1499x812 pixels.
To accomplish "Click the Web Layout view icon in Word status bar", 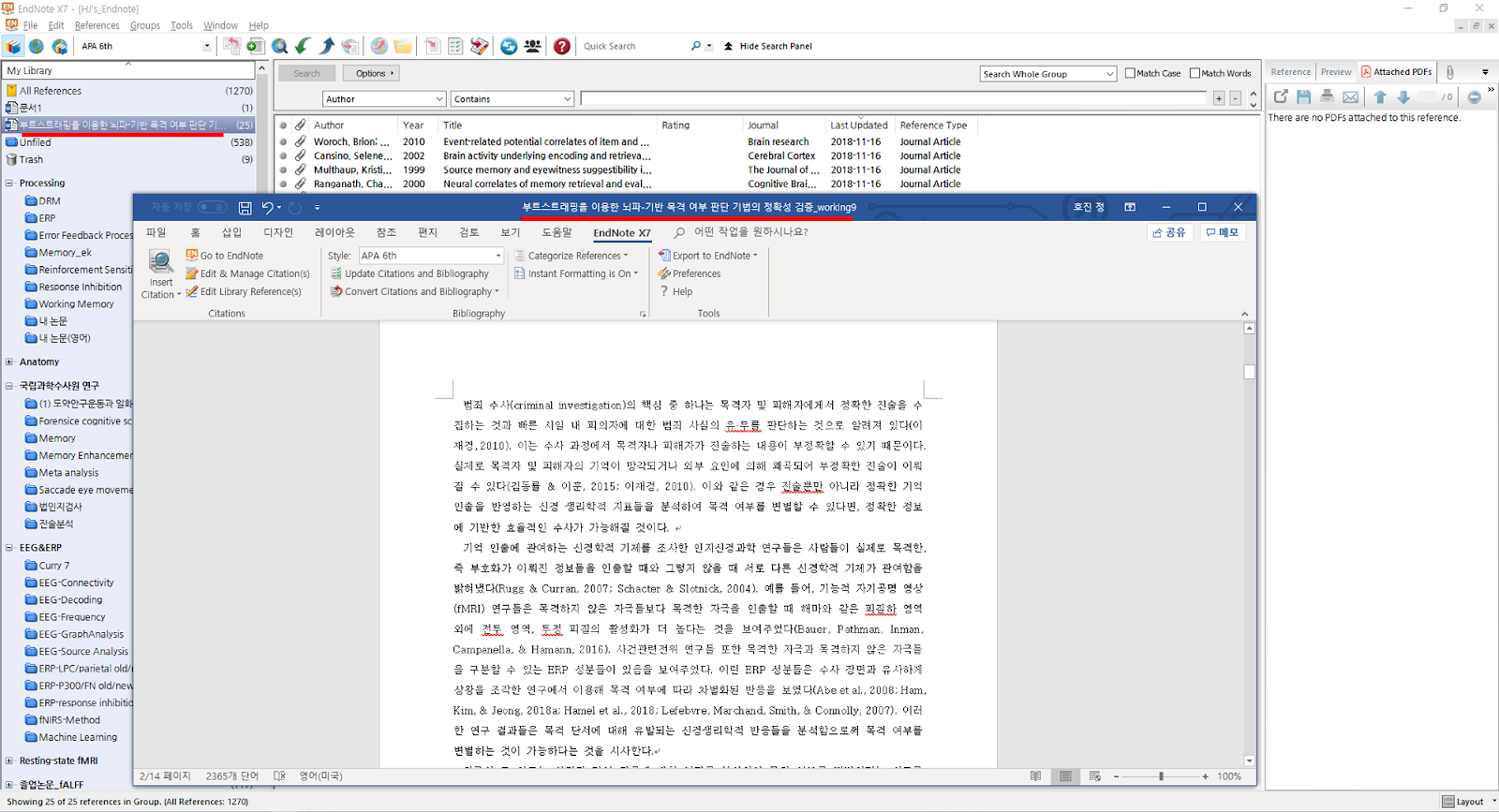I will pyautogui.click(x=1095, y=776).
